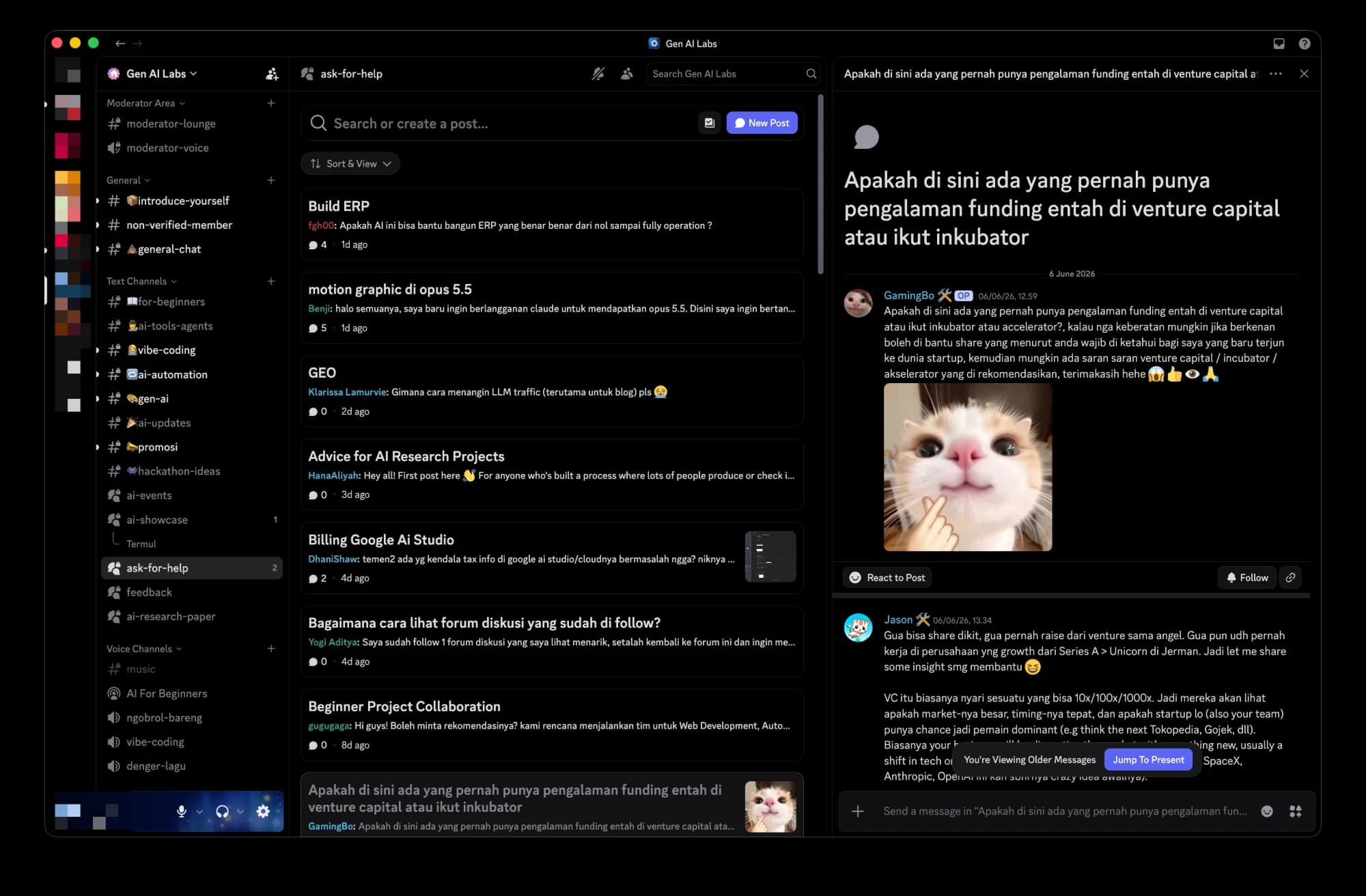Click the back navigation arrow in title bar
The width and height of the screenshot is (1366, 896).
pyautogui.click(x=120, y=44)
